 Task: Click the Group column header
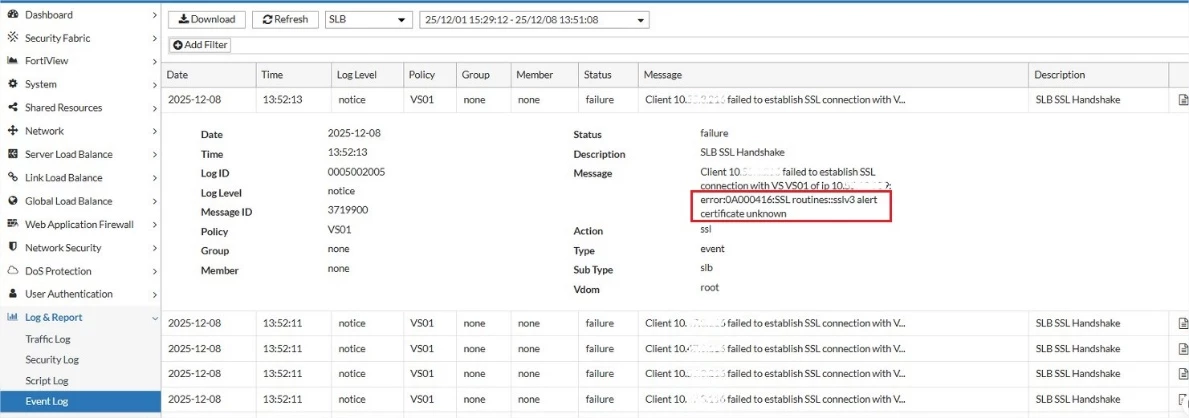(482, 75)
